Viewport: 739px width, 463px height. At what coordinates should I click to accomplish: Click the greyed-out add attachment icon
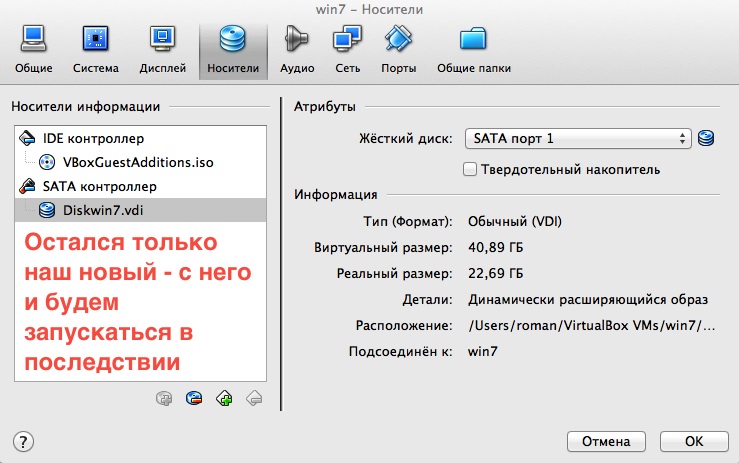coord(164,398)
